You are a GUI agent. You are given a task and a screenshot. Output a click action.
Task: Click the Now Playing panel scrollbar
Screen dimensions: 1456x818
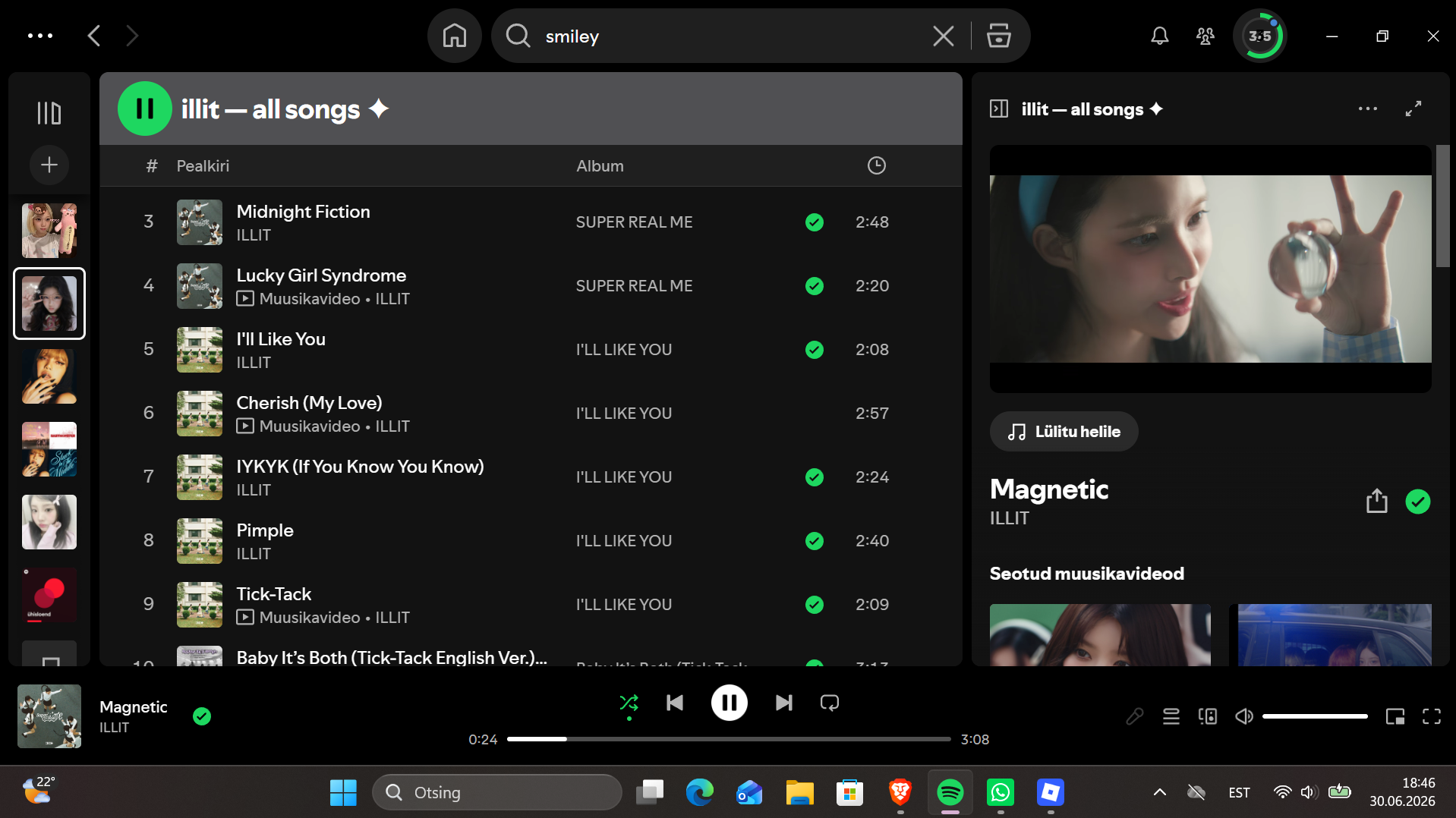pyautogui.click(x=1442, y=206)
